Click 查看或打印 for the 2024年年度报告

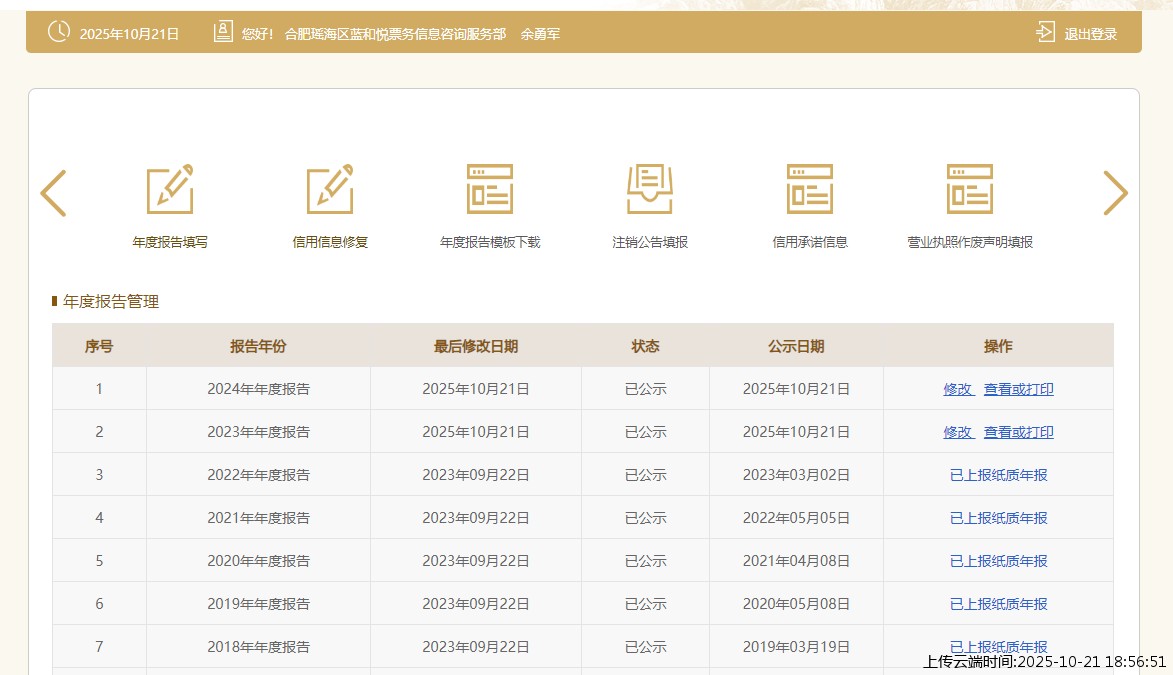coord(1018,389)
